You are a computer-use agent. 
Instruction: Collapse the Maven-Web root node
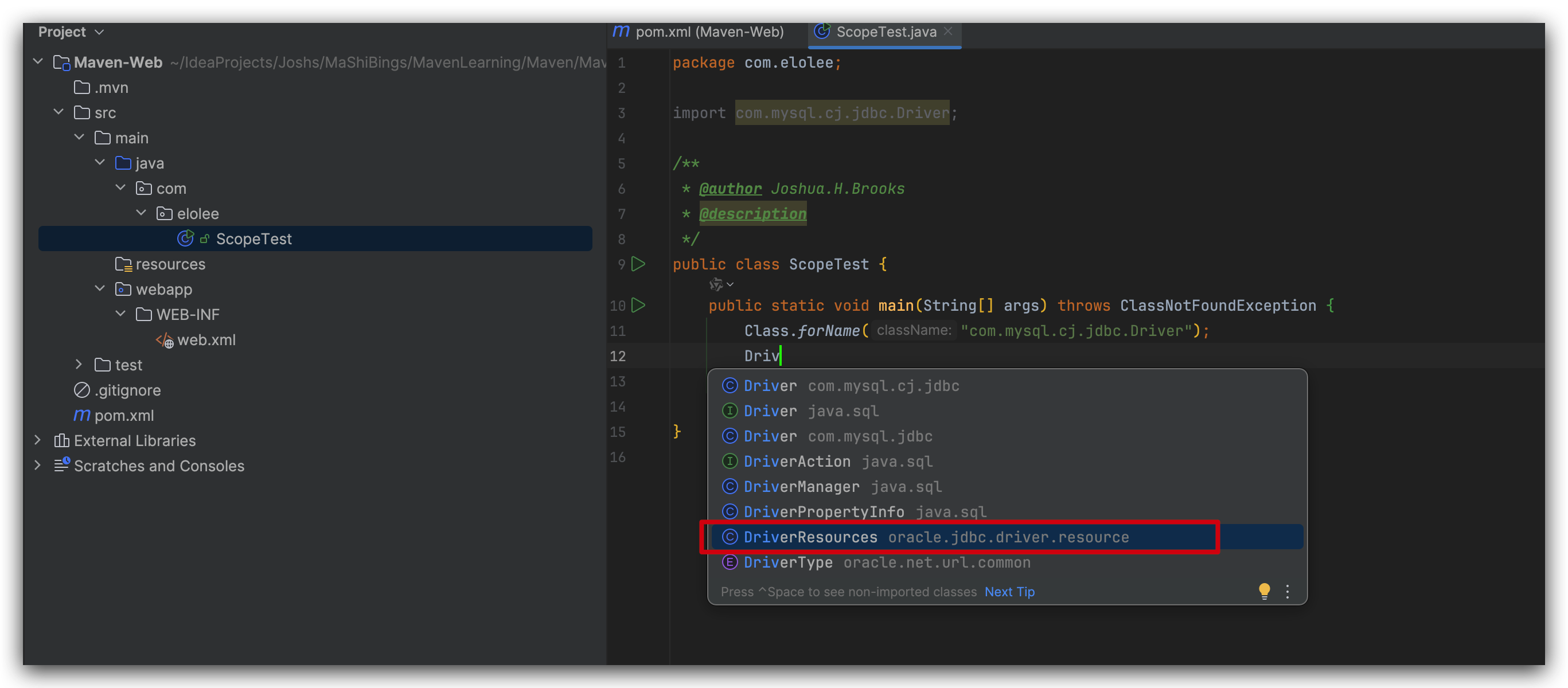pos(38,61)
